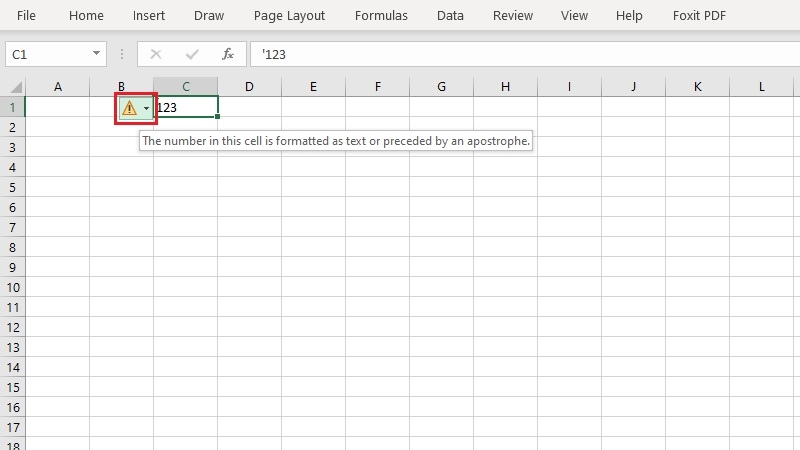Viewport: 800px width, 450px height.
Task: Select row 5 header
Action: pyautogui.click(x=12, y=187)
